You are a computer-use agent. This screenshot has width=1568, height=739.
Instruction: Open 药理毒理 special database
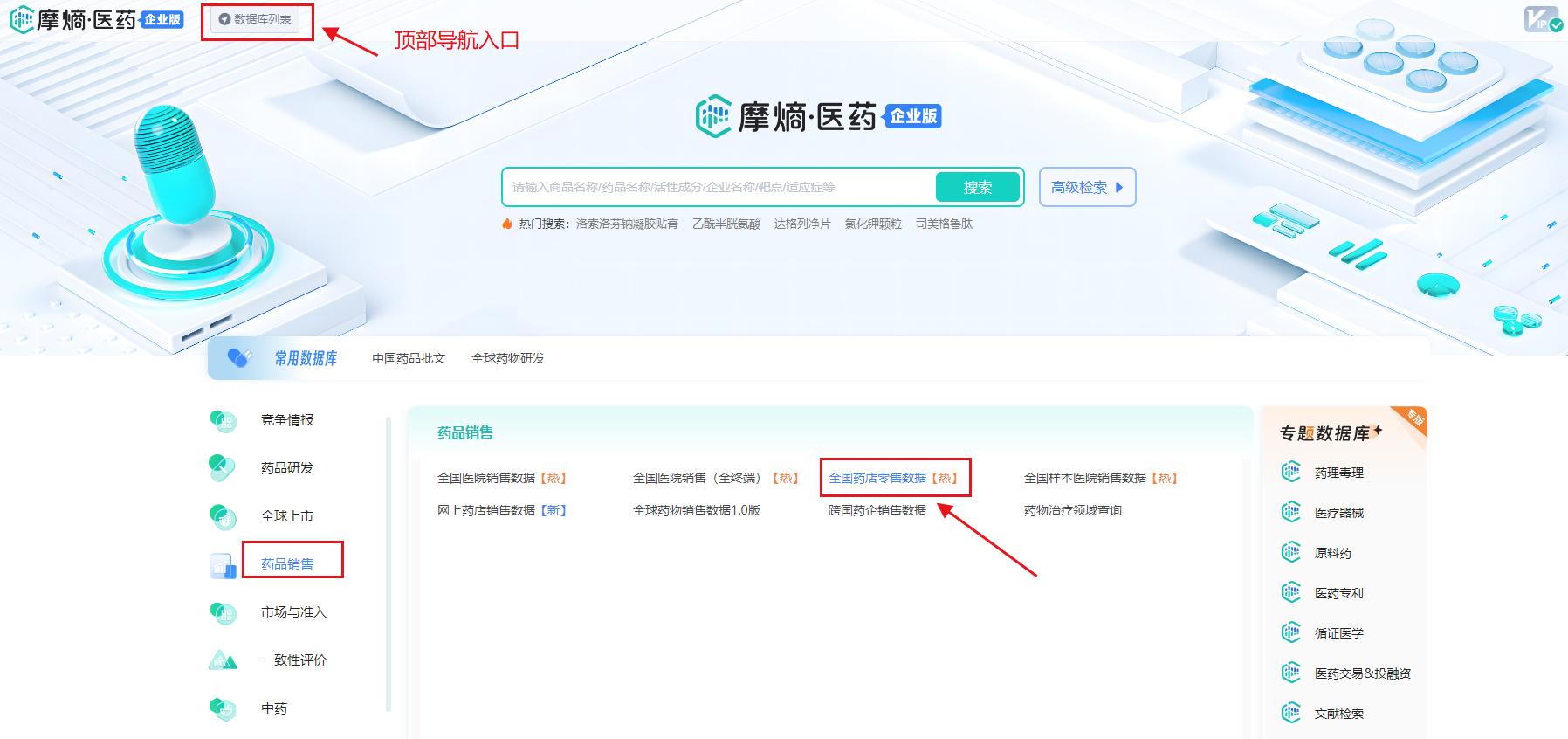[x=1339, y=473]
